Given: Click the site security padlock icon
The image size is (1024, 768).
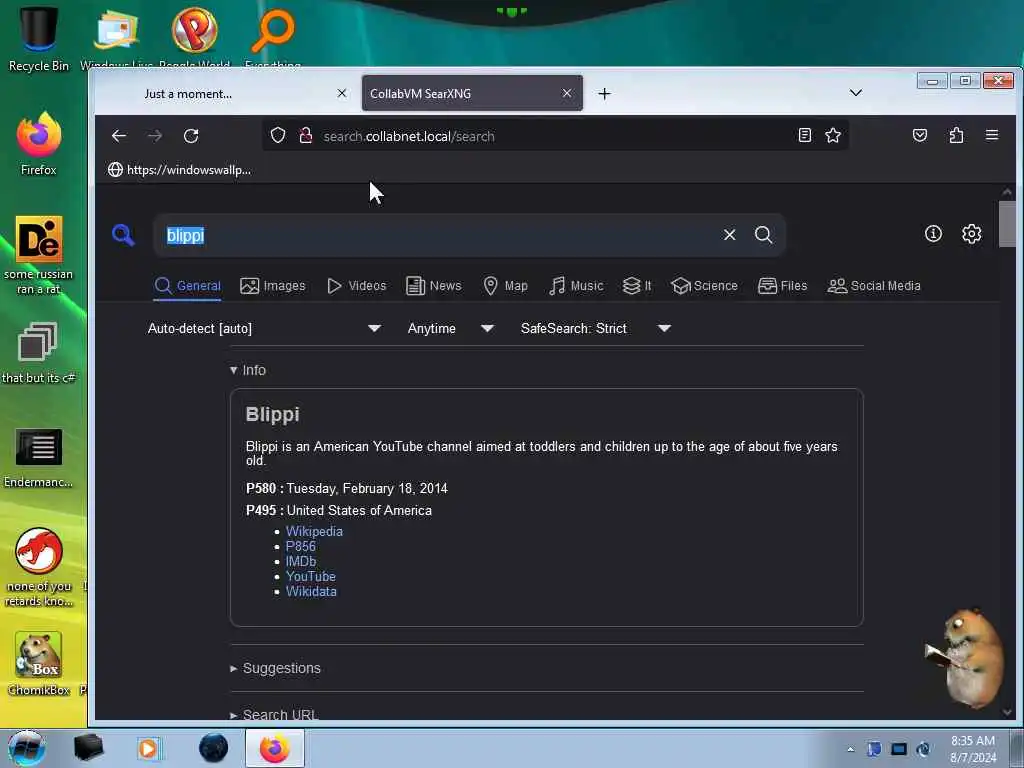Looking at the screenshot, I should 305,135.
